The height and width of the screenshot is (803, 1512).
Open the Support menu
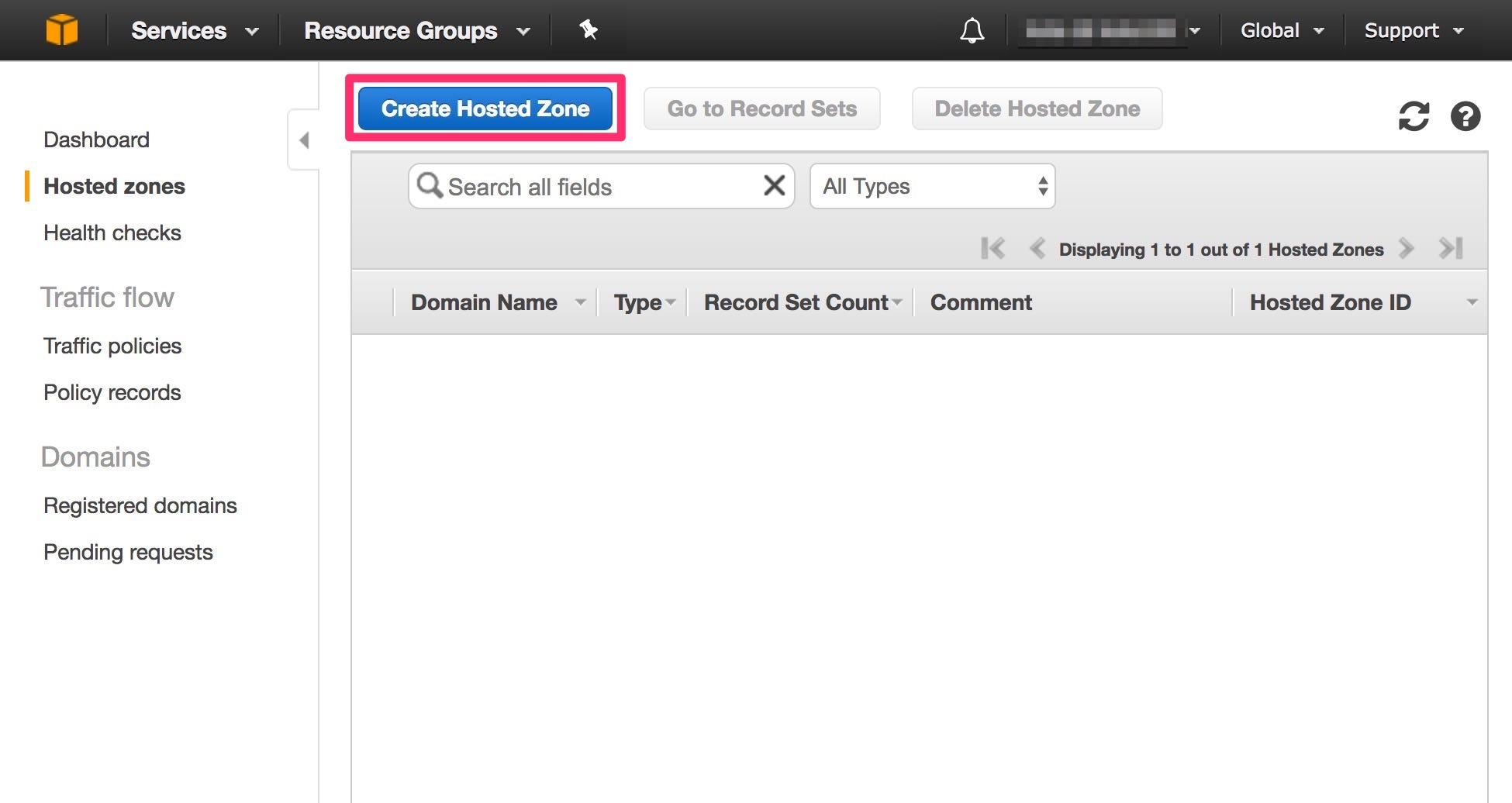click(x=1414, y=30)
